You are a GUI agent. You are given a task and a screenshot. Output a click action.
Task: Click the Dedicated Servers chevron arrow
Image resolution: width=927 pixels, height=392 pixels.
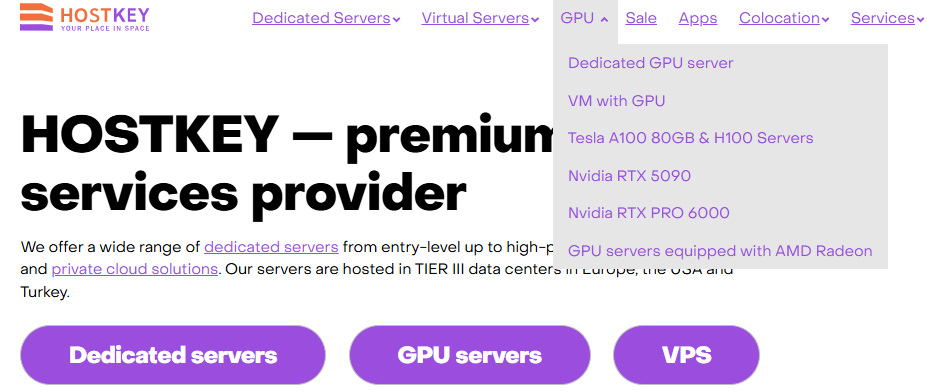397,20
